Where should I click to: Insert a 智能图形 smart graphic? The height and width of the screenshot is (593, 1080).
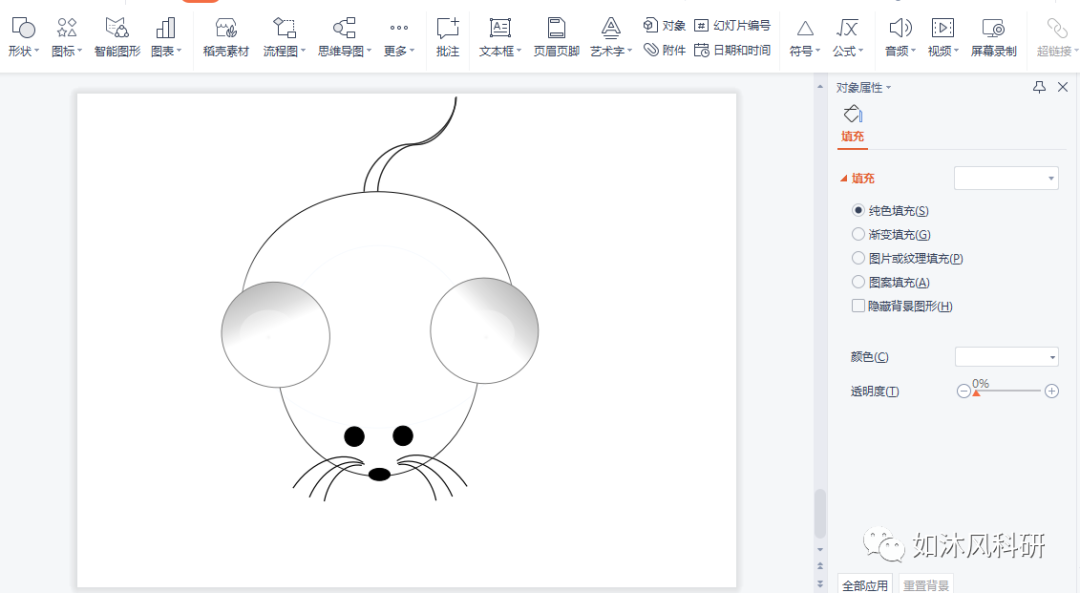click(117, 37)
